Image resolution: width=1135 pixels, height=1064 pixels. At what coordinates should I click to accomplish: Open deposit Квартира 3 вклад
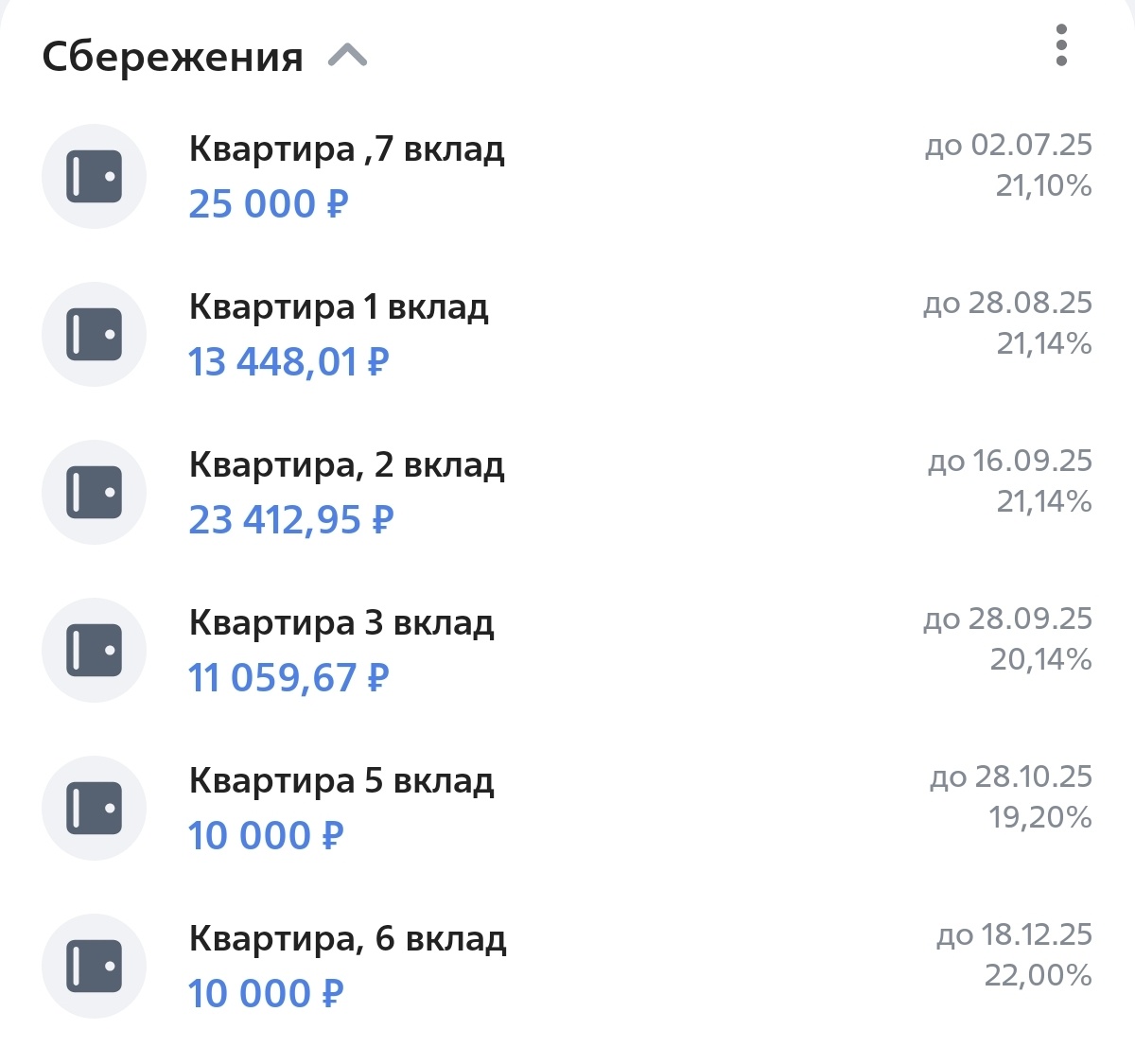tap(340, 622)
